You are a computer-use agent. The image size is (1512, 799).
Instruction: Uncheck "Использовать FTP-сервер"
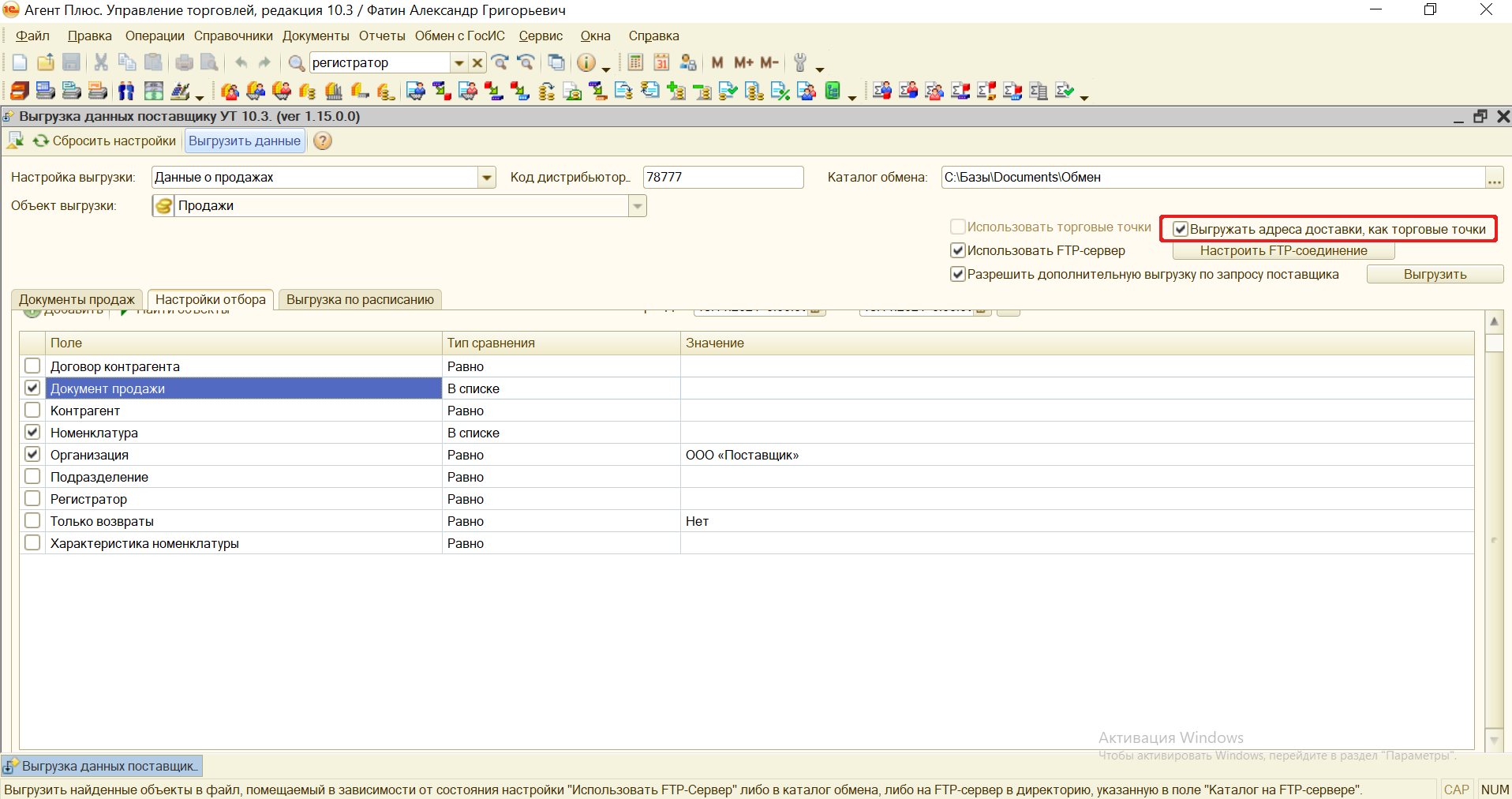point(957,250)
